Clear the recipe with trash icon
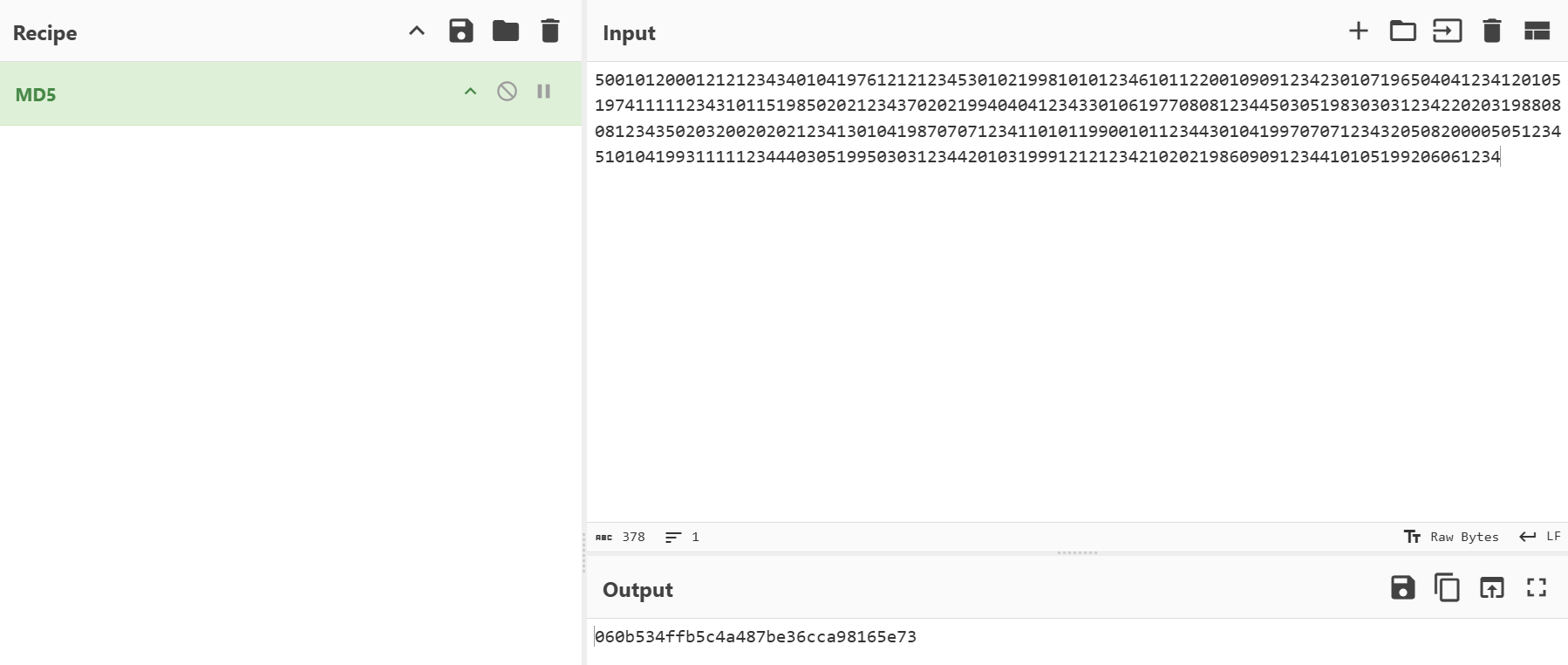The height and width of the screenshot is (665, 1568). (550, 31)
